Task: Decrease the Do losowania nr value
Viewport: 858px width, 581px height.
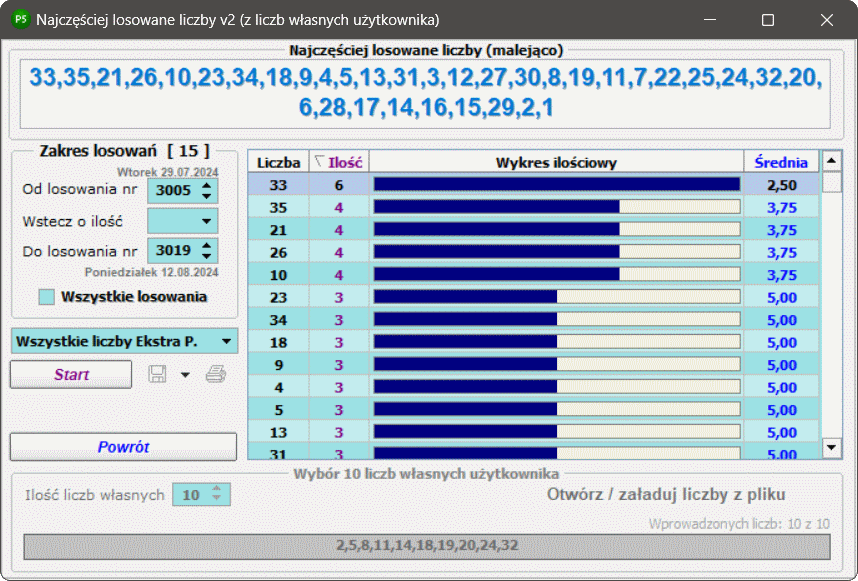Action: point(206,255)
